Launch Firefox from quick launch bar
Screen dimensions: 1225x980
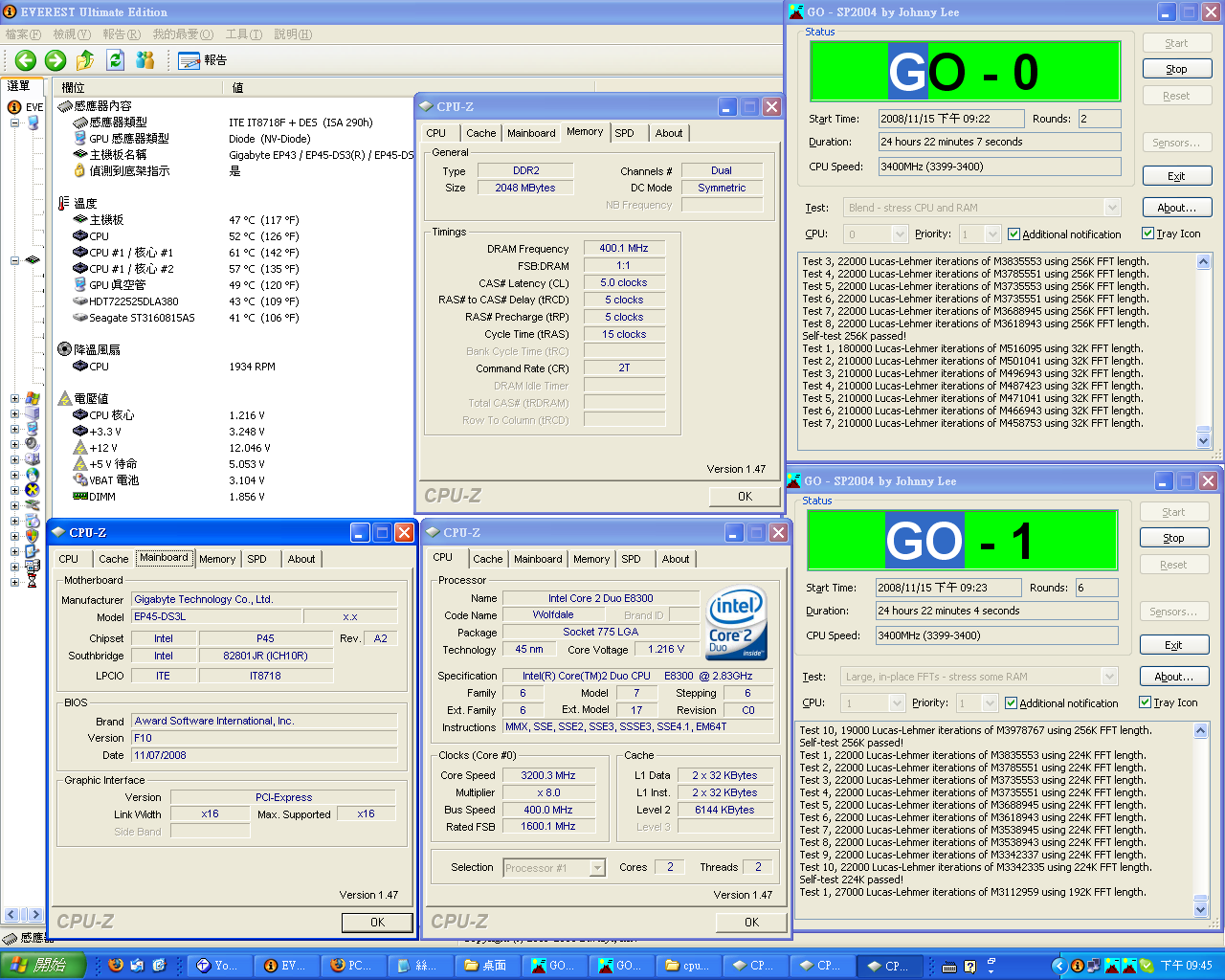coord(116,966)
